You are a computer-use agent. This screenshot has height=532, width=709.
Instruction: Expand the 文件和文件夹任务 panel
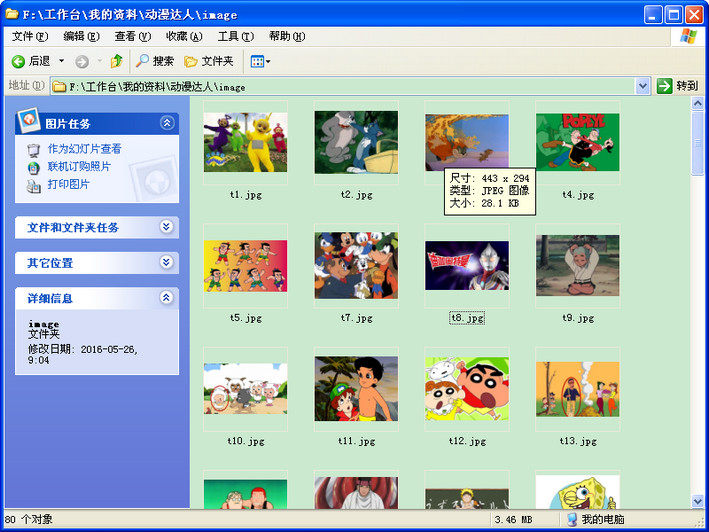[x=166, y=227]
